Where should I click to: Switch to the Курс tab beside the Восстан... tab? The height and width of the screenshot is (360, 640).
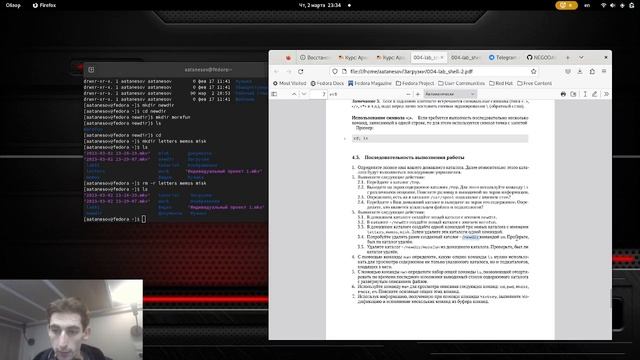tap(352, 58)
